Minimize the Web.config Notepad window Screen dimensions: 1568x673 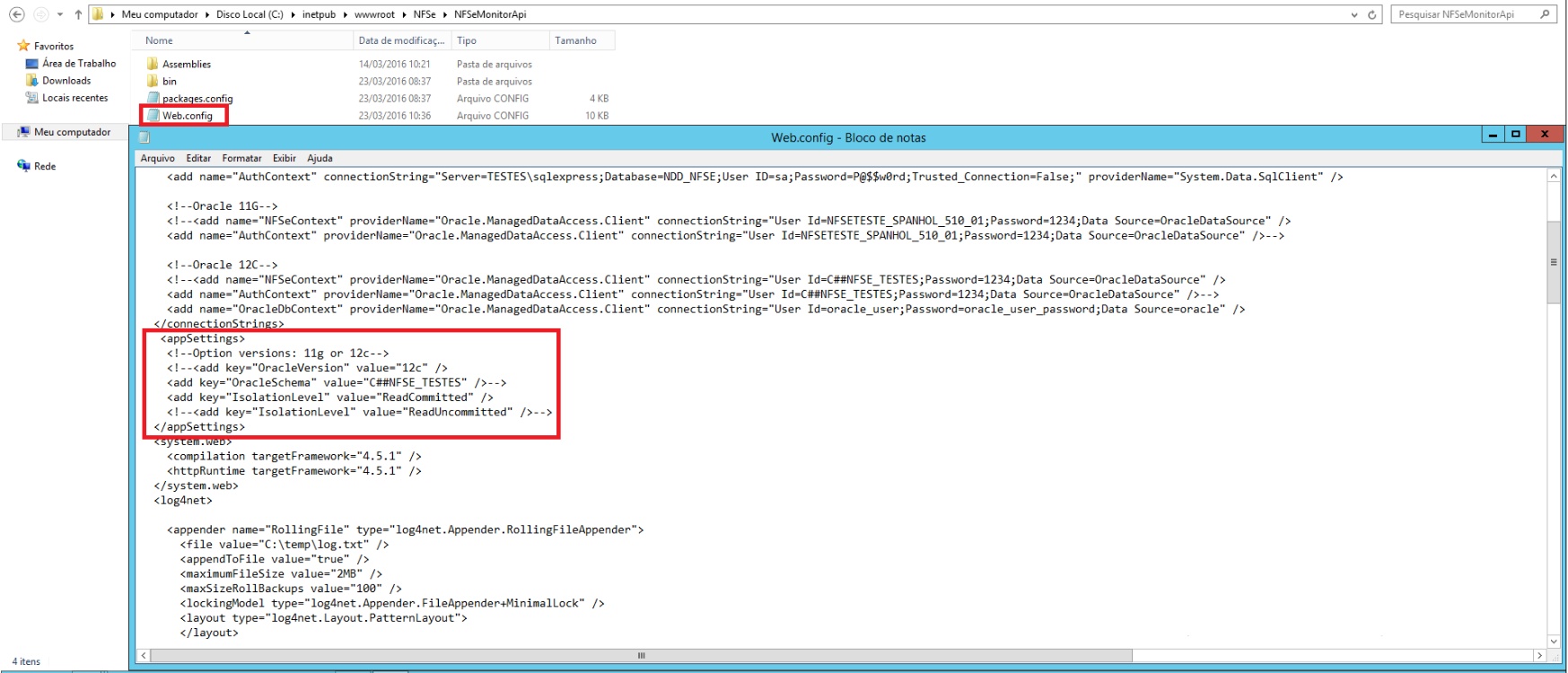pos(1493,135)
